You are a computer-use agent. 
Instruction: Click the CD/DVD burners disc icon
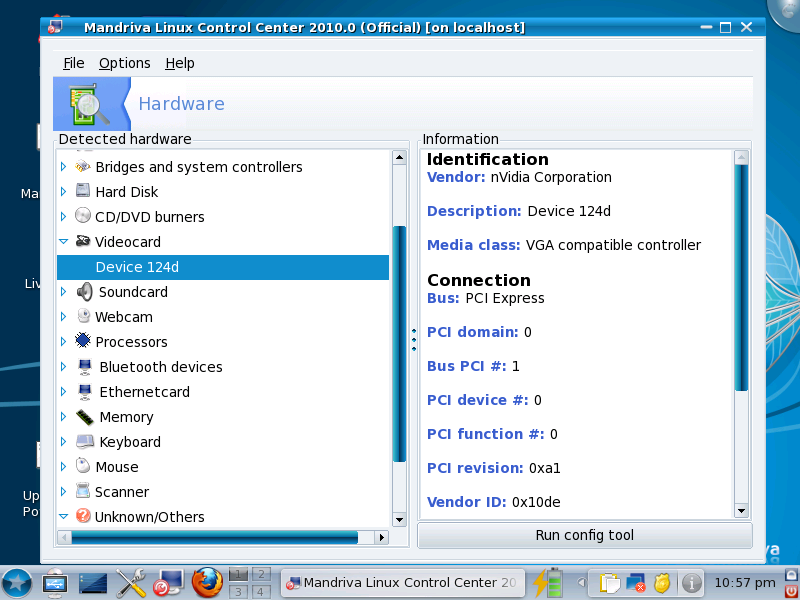tap(83, 216)
